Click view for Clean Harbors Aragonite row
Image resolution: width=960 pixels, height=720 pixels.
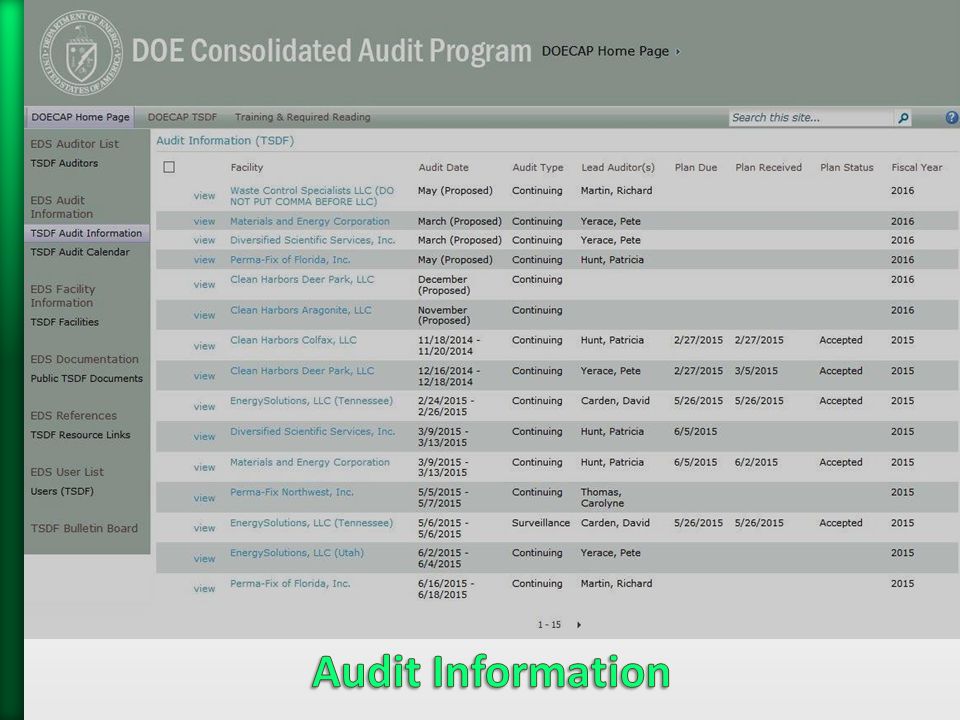[x=204, y=315]
